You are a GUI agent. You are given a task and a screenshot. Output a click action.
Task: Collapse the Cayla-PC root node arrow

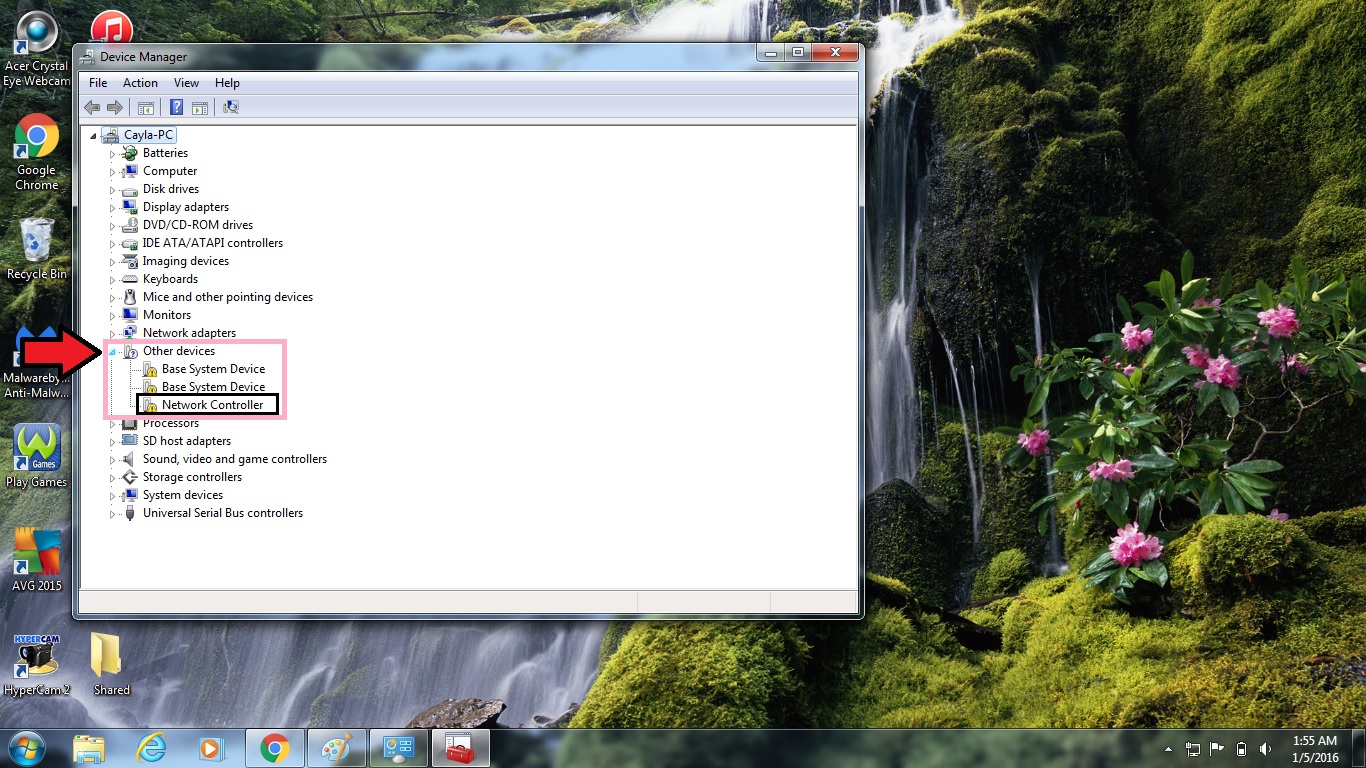[94, 136]
